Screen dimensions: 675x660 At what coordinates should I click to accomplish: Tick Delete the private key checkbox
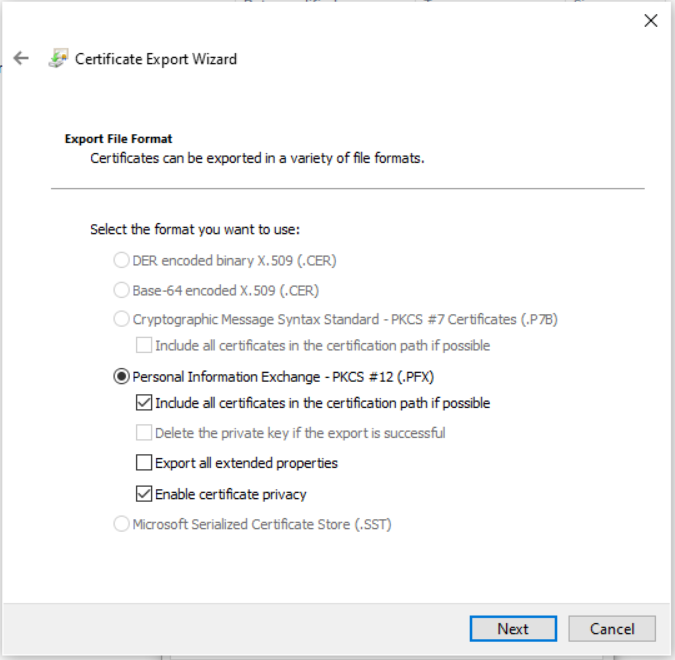(x=144, y=433)
